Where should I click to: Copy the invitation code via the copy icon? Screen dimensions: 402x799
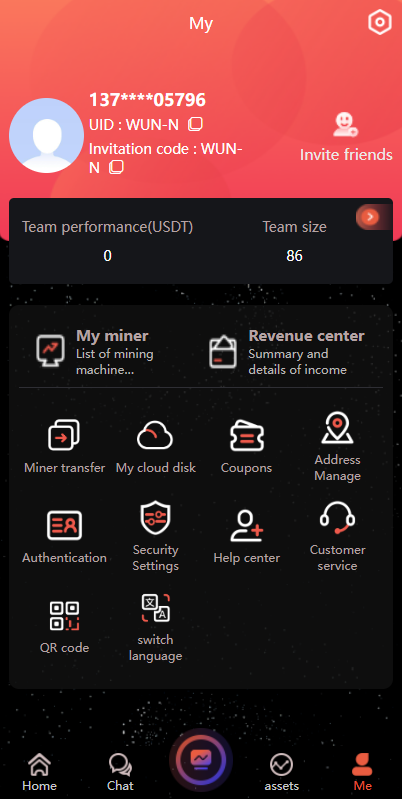pos(117,167)
